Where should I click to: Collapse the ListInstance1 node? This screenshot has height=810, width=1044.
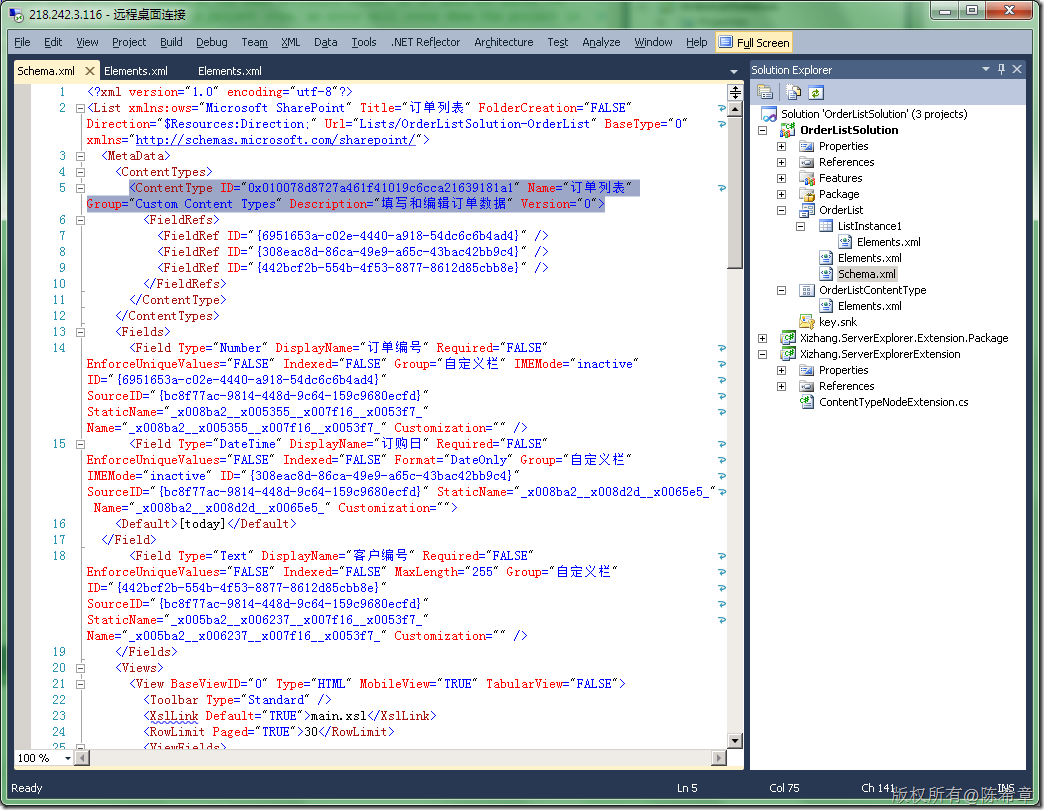point(800,226)
